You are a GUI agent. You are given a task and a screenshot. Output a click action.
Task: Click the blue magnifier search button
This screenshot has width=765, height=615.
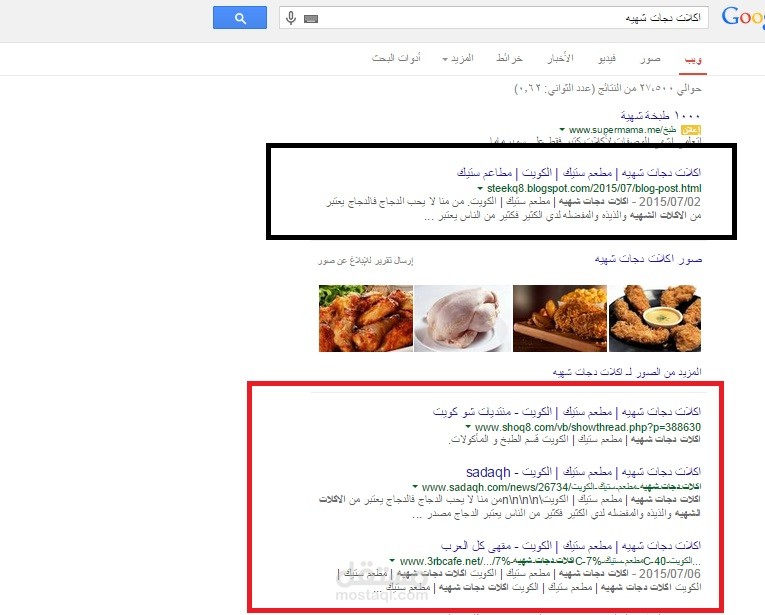tap(240, 18)
